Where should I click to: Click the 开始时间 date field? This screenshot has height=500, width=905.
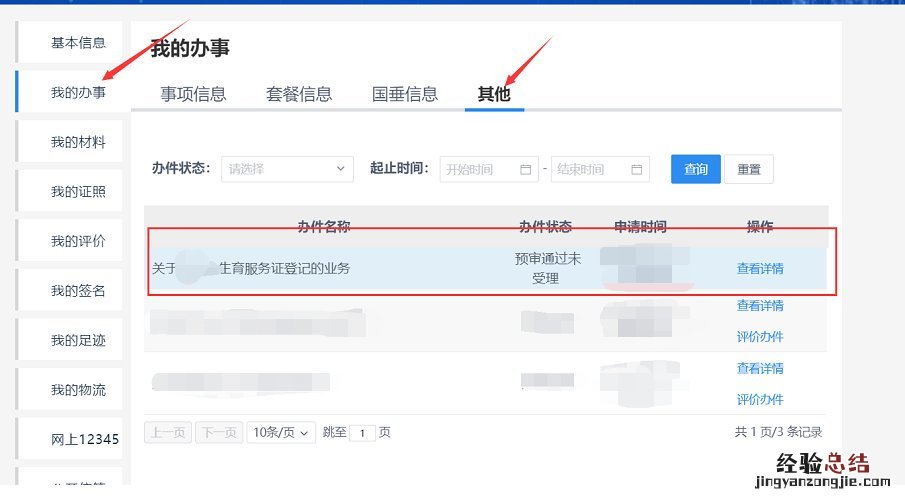pyautogui.click(x=489, y=169)
